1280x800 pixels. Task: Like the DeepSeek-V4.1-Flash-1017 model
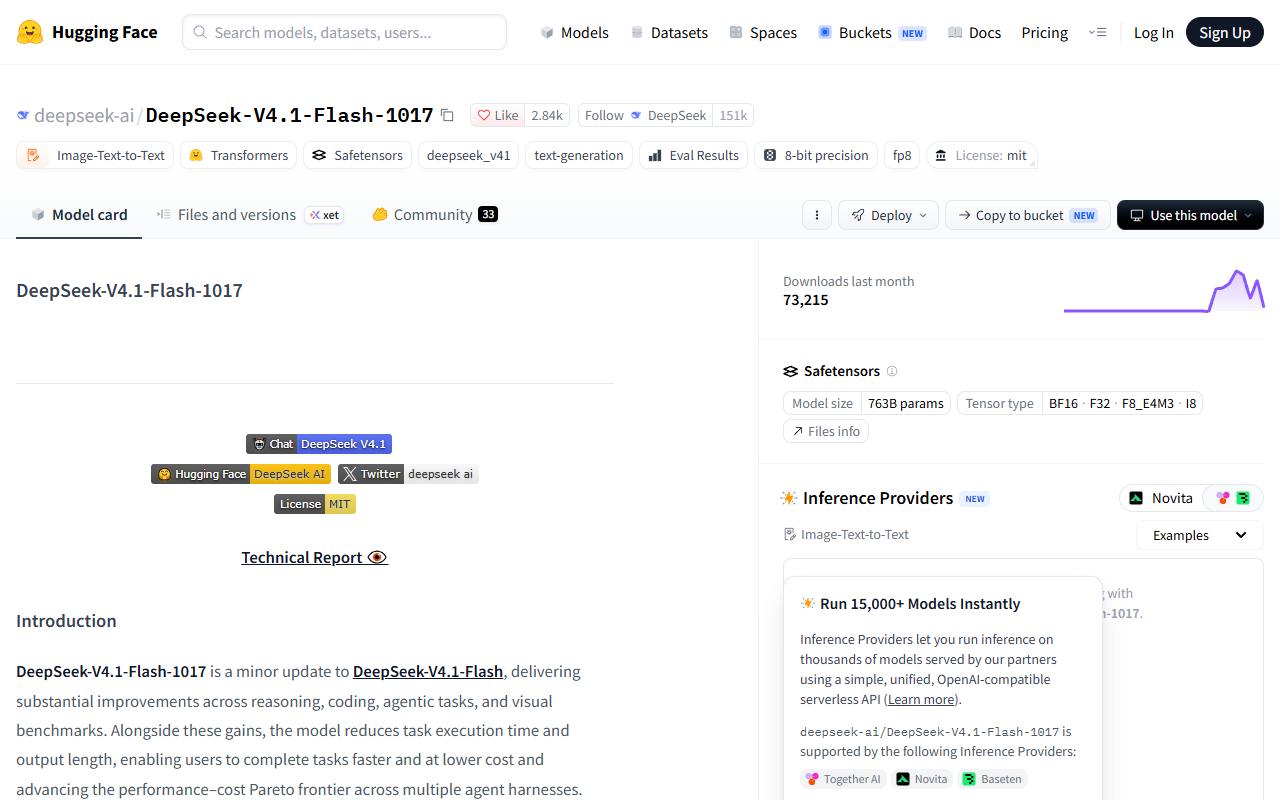click(497, 115)
